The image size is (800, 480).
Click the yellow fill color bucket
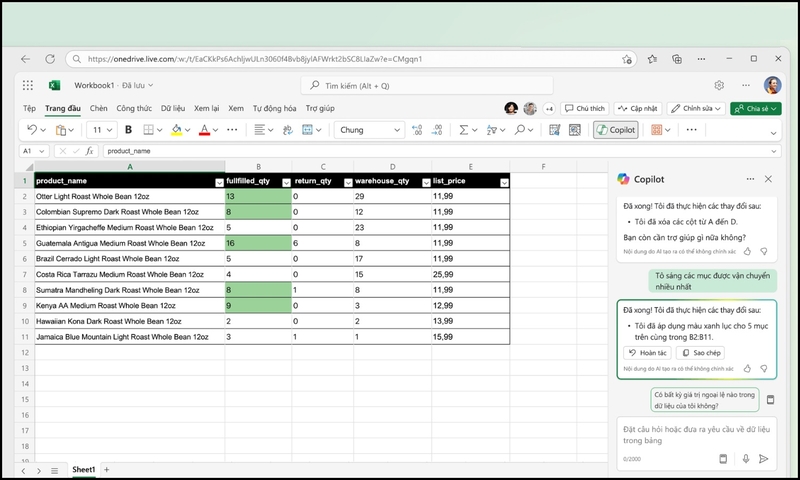tap(177, 130)
